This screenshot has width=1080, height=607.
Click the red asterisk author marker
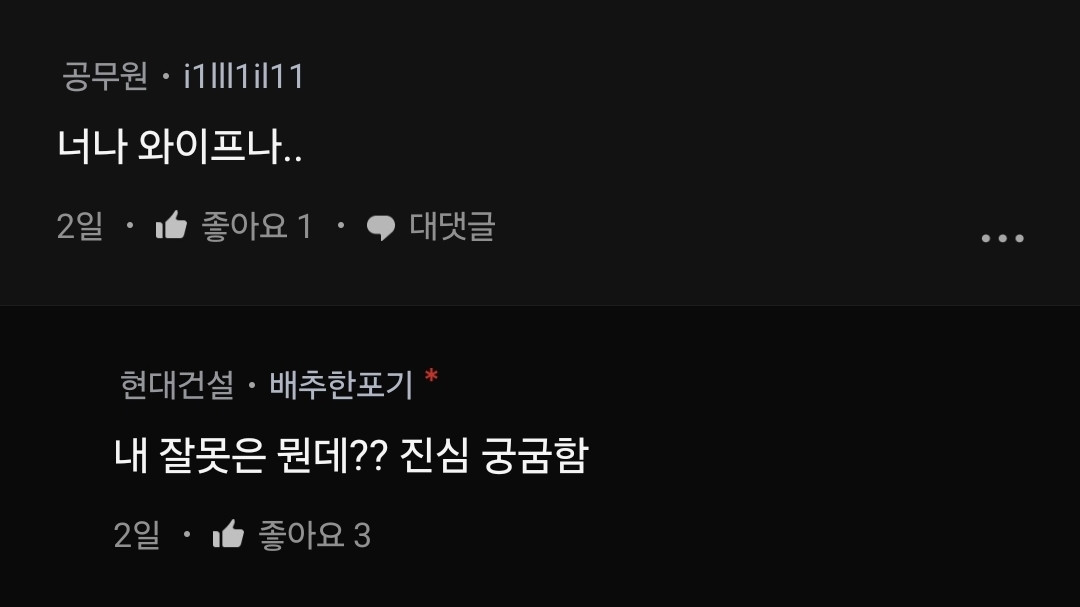tap(431, 376)
